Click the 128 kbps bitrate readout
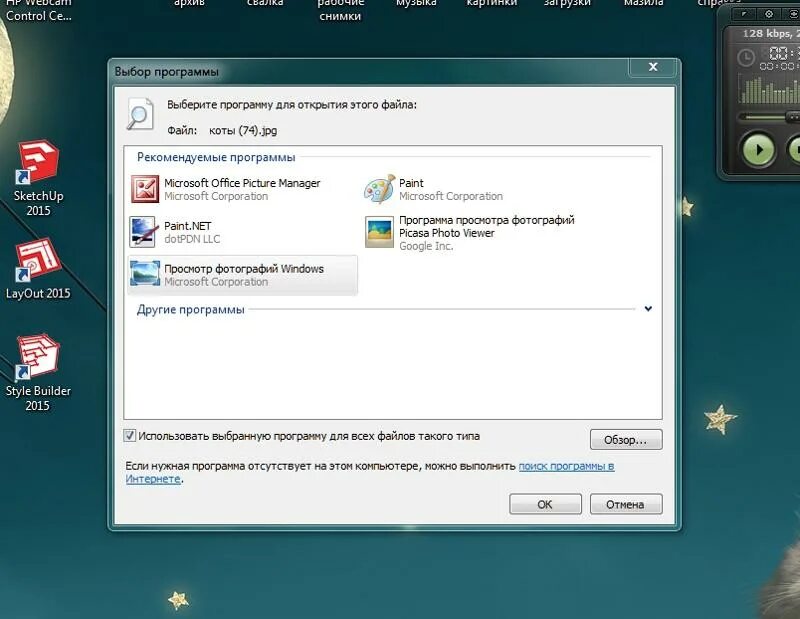Image resolution: width=800 pixels, height=619 pixels. click(769, 33)
